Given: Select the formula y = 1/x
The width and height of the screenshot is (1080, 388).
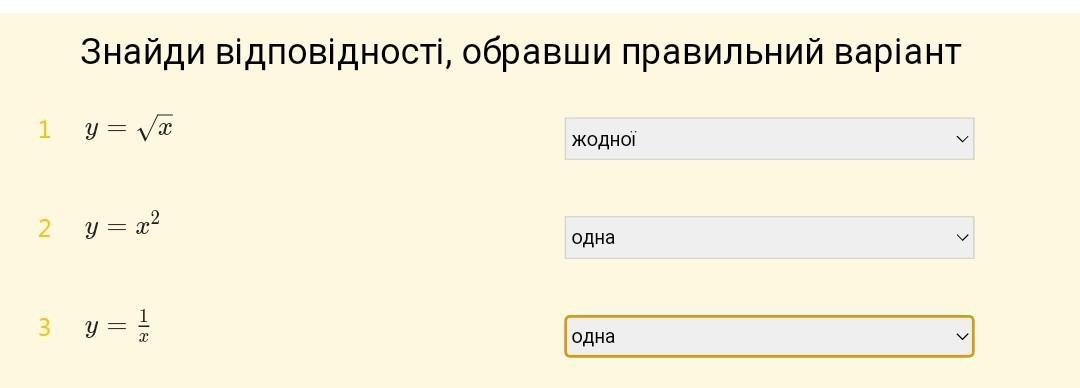Looking at the screenshot, I should (x=117, y=326).
